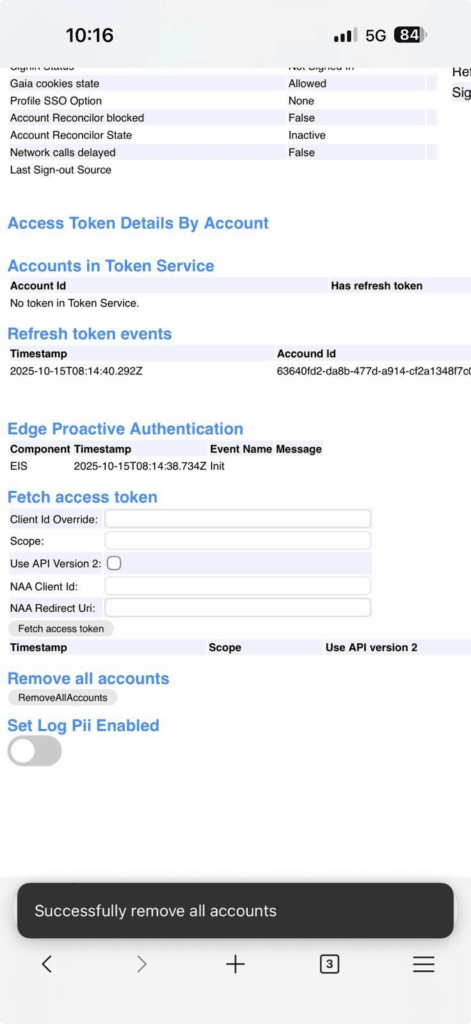Tap the browser back arrow icon

[46, 964]
